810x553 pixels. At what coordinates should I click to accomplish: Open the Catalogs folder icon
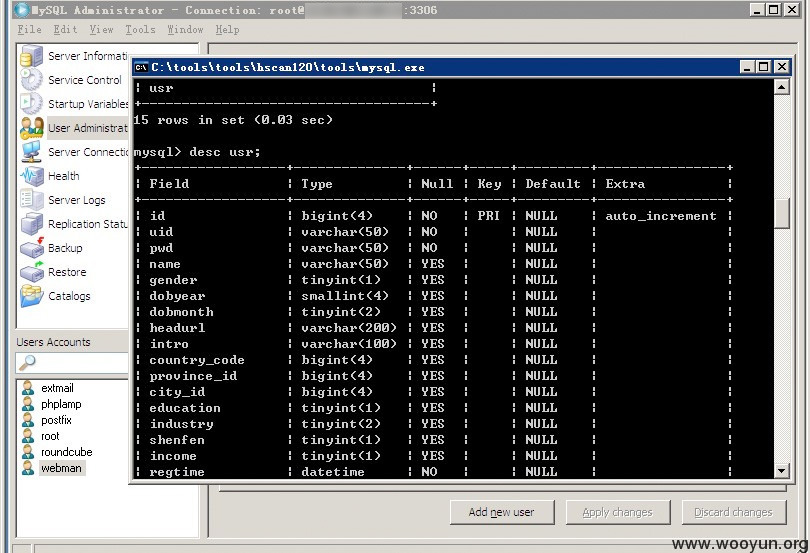32,296
